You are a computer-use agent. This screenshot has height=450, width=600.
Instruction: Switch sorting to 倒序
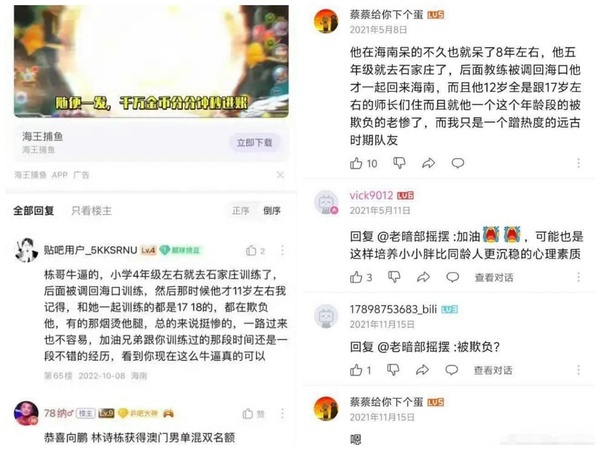(272, 210)
